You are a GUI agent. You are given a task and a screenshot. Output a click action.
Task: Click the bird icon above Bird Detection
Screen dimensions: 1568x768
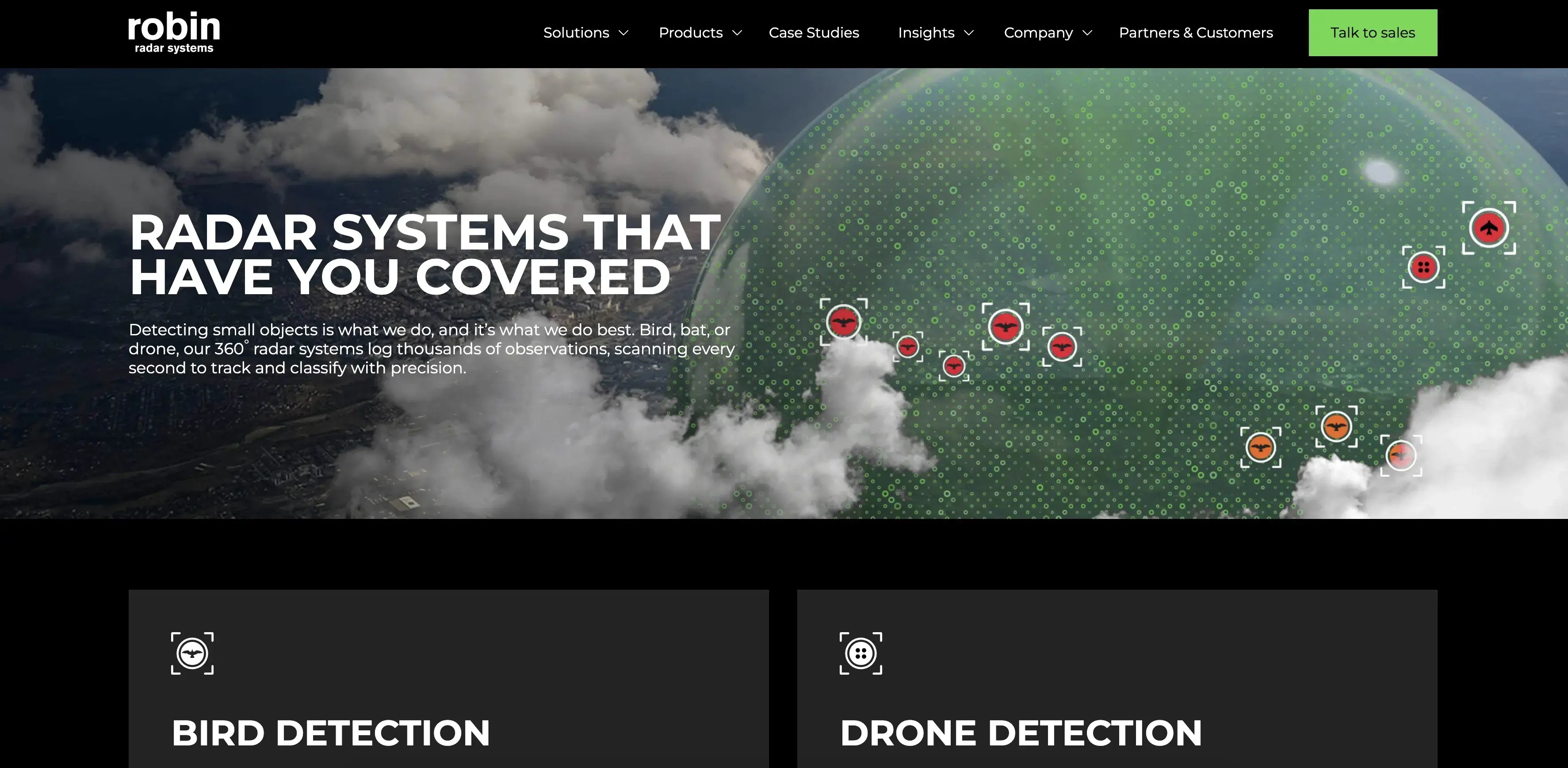[192, 653]
